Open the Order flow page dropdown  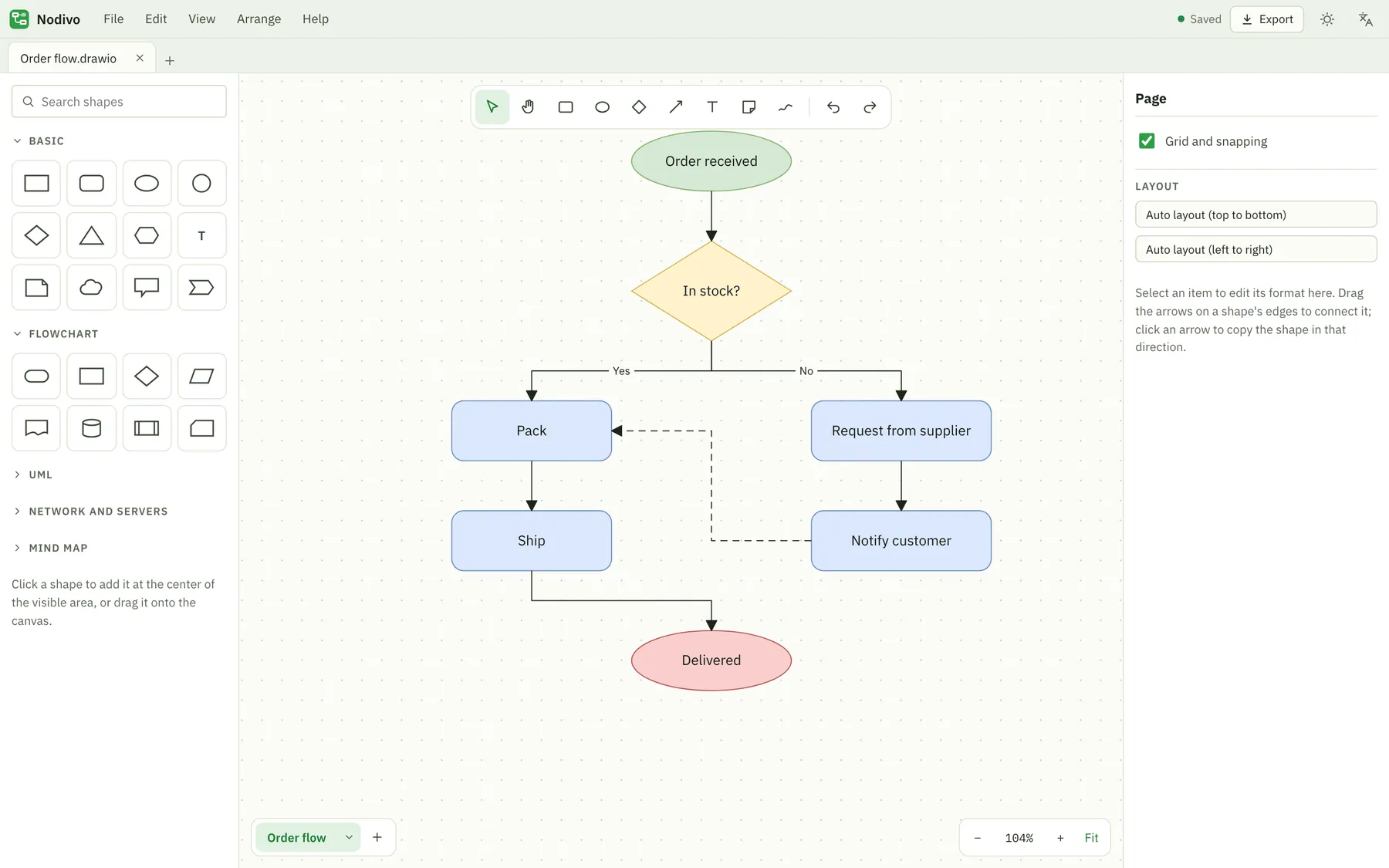[x=349, y=838]
